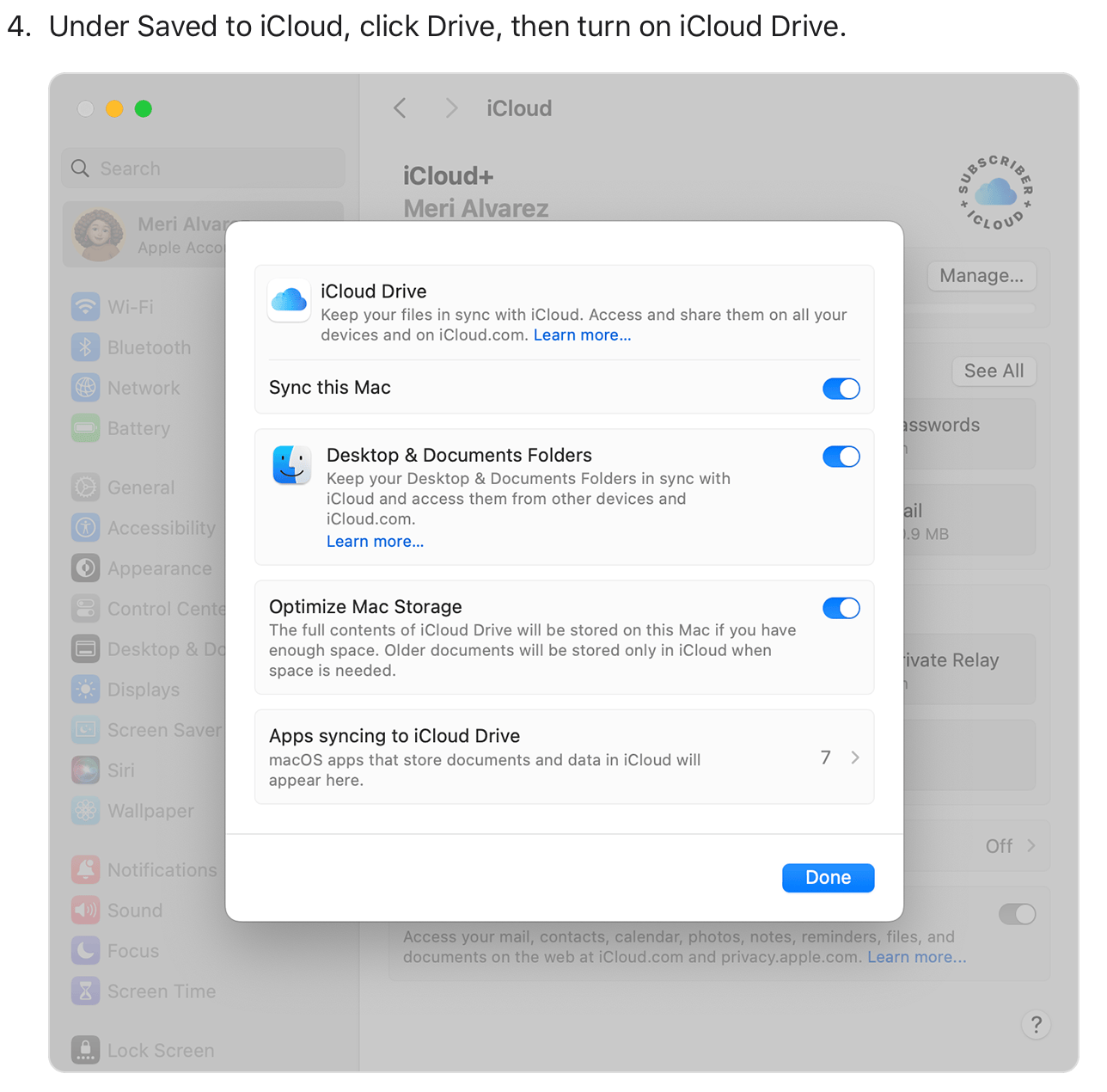The height and width of the screenshot is (1092, 1107).
Task: Click the "Sync this Mac" label
Action: pos(330,388)
